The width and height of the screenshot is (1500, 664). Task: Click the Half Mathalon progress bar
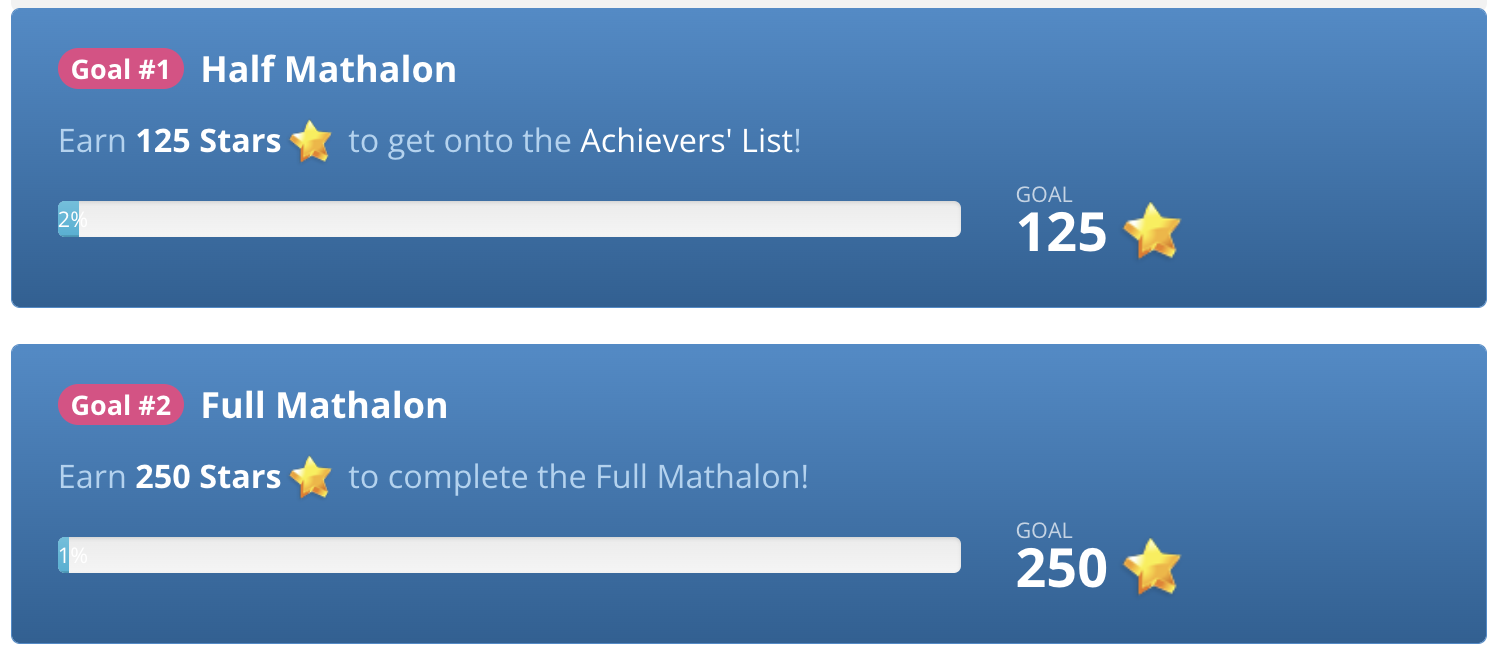tap(509, 219)
